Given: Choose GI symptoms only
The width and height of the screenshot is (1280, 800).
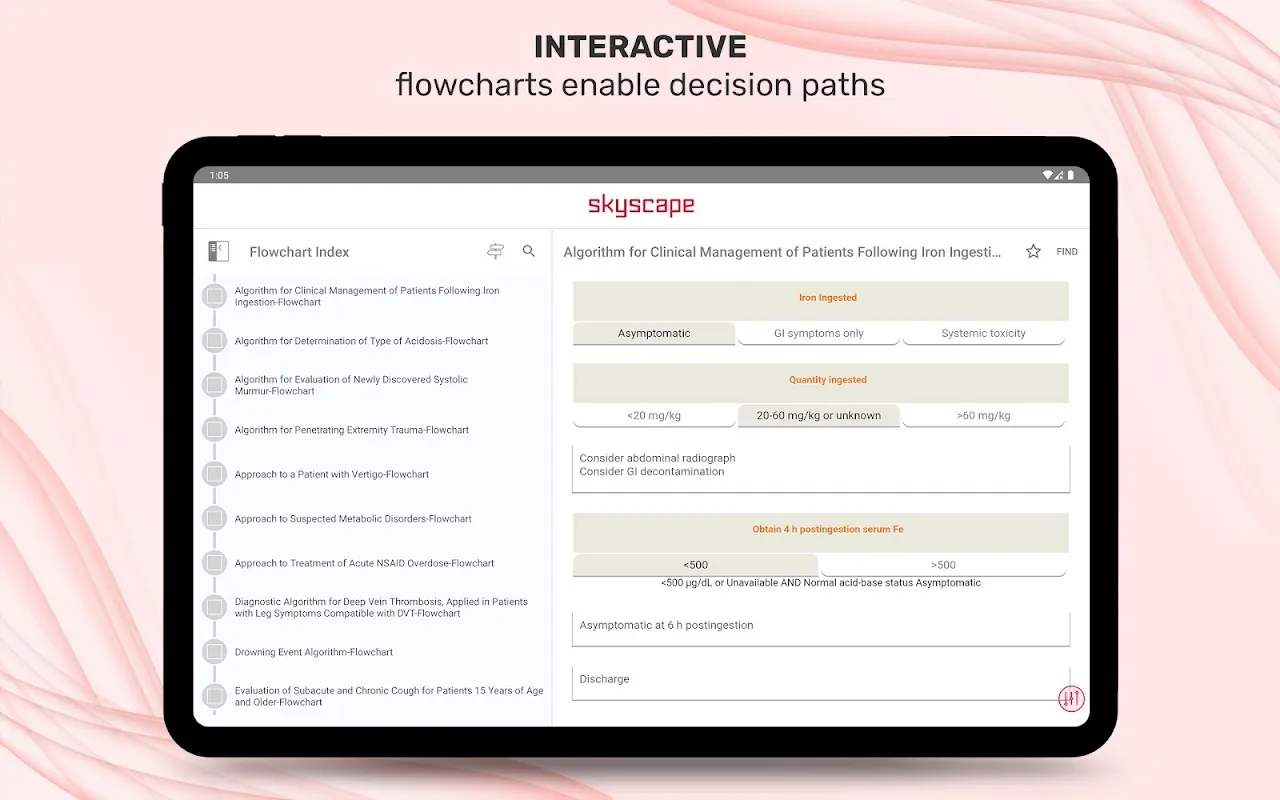Looking at the screenshot, I should tap(818, 334).
